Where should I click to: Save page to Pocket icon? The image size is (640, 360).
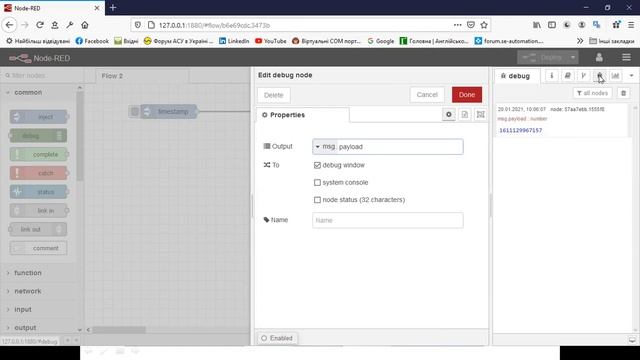pyautogui.click(x=471, y=25)
